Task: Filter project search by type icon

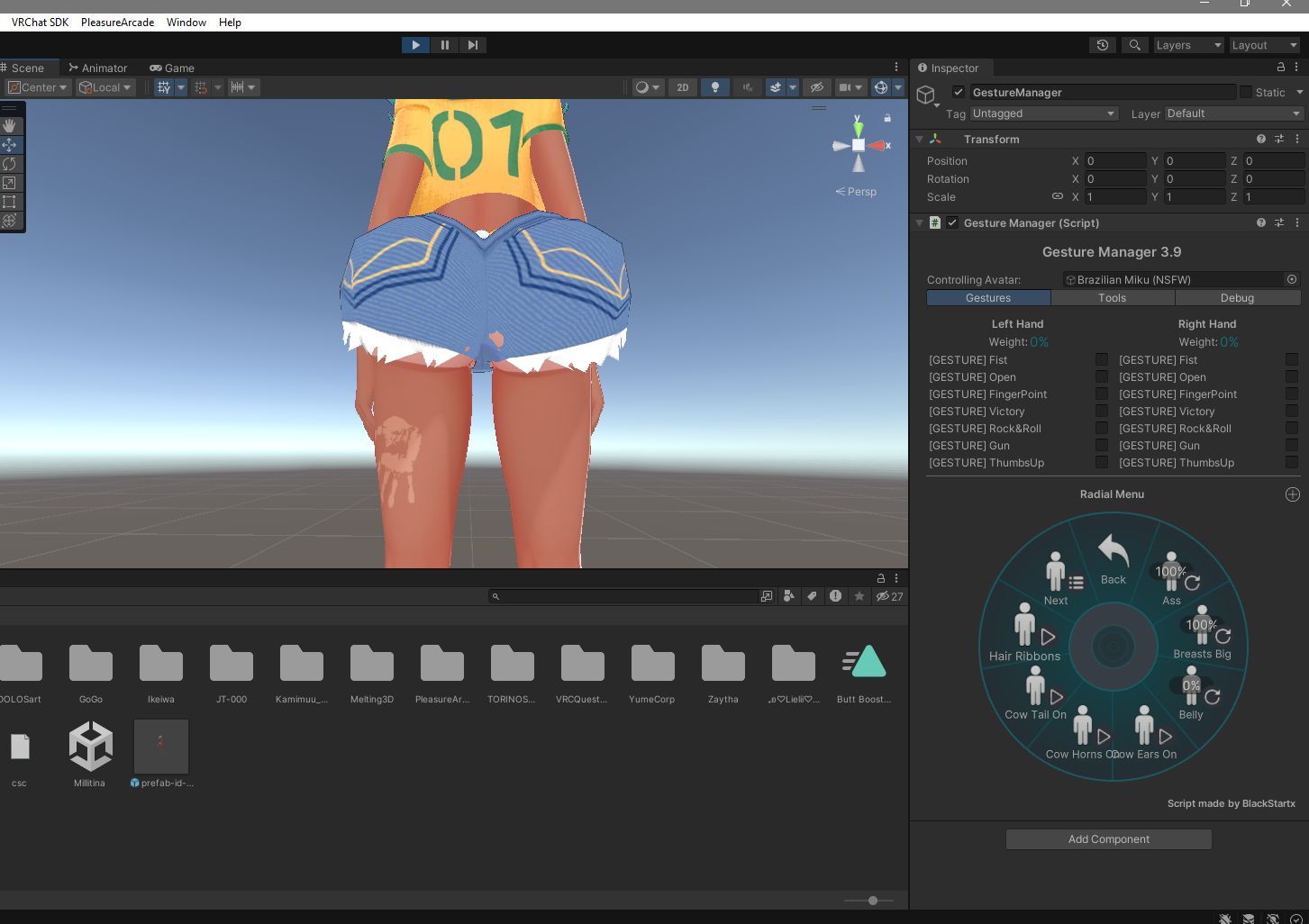Action: (789, 596)
